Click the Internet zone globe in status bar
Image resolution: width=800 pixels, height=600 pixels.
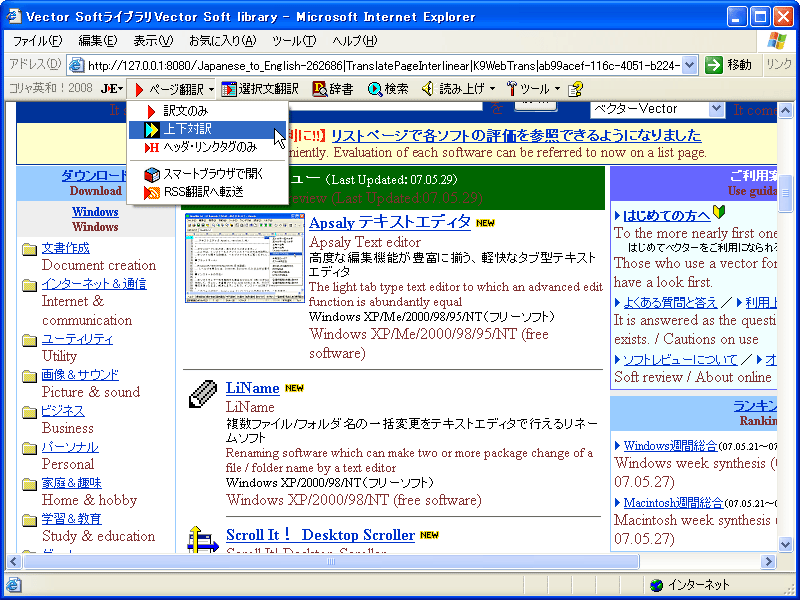[x=657, y=585]
